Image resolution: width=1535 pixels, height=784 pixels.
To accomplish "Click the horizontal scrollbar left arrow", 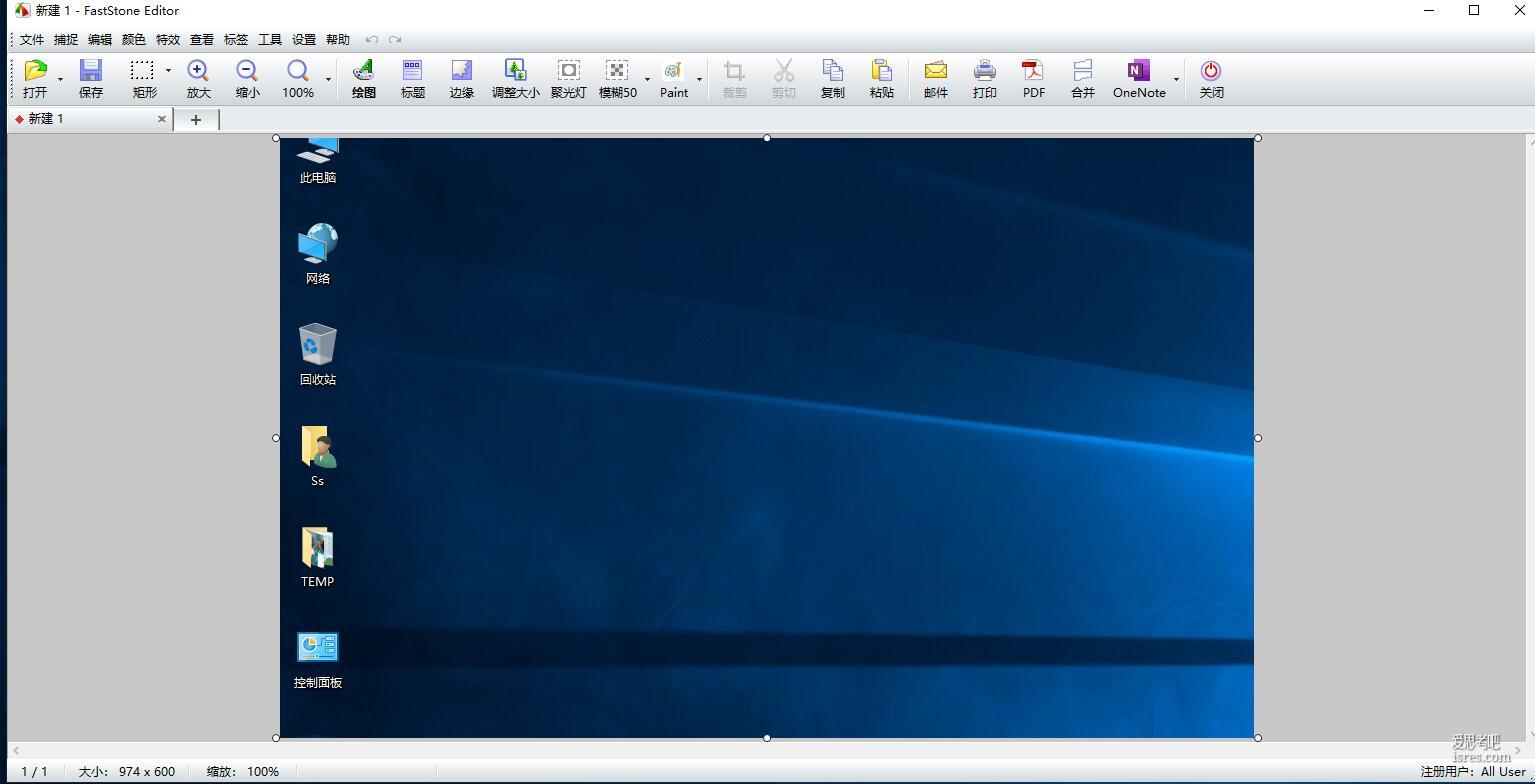I will coord(16,750).
